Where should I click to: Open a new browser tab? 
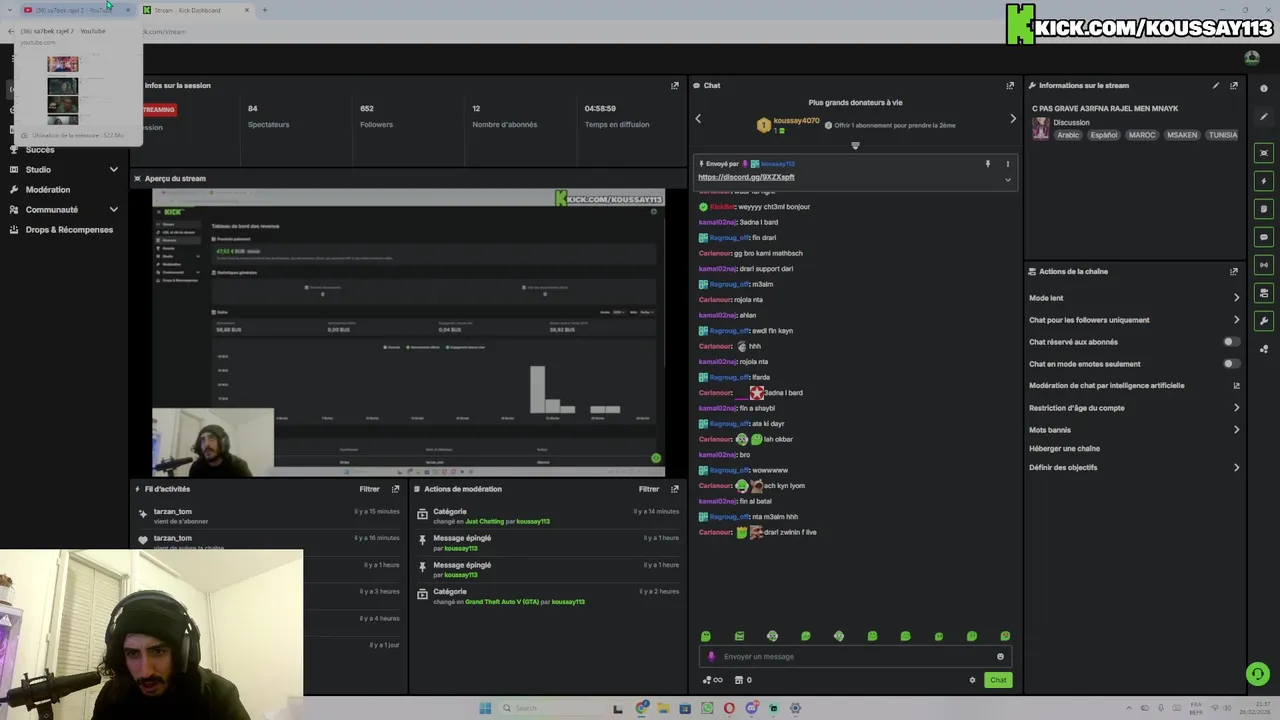click(264, 10)
